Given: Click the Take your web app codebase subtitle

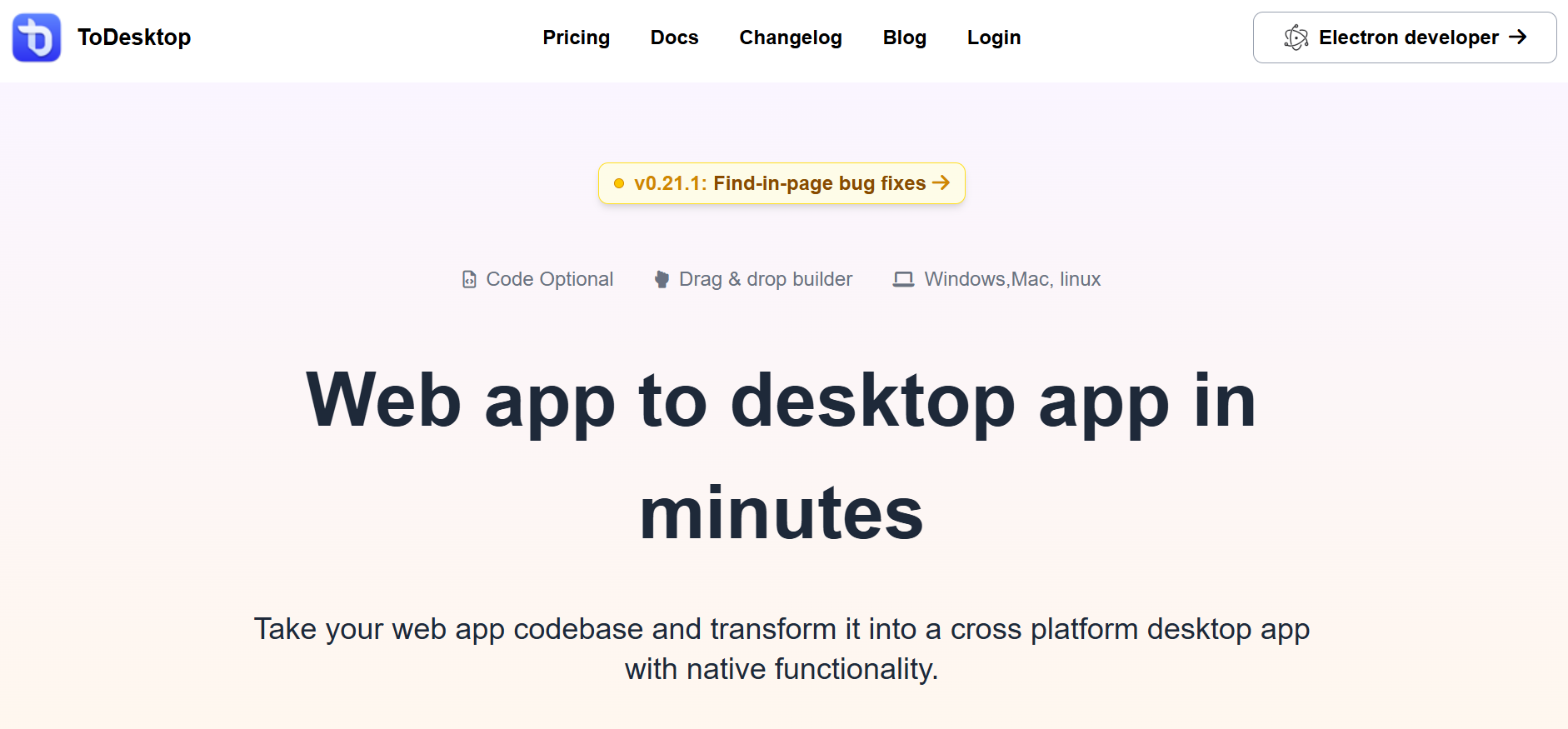Looking at the screenshot, I should 782,649.
